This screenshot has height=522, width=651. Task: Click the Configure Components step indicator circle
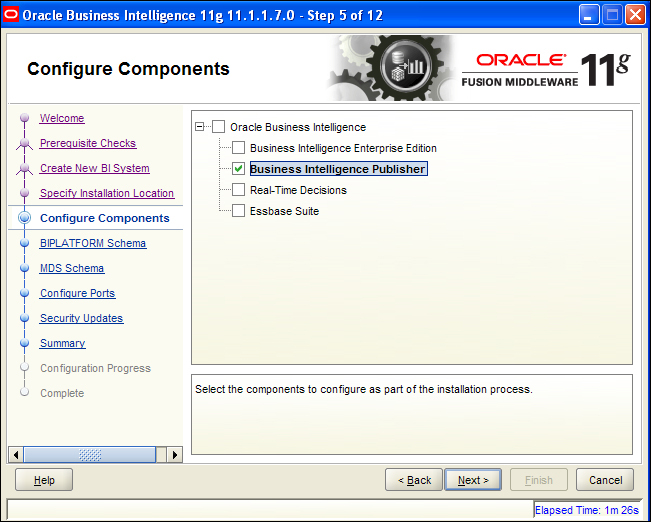point(24,218)
